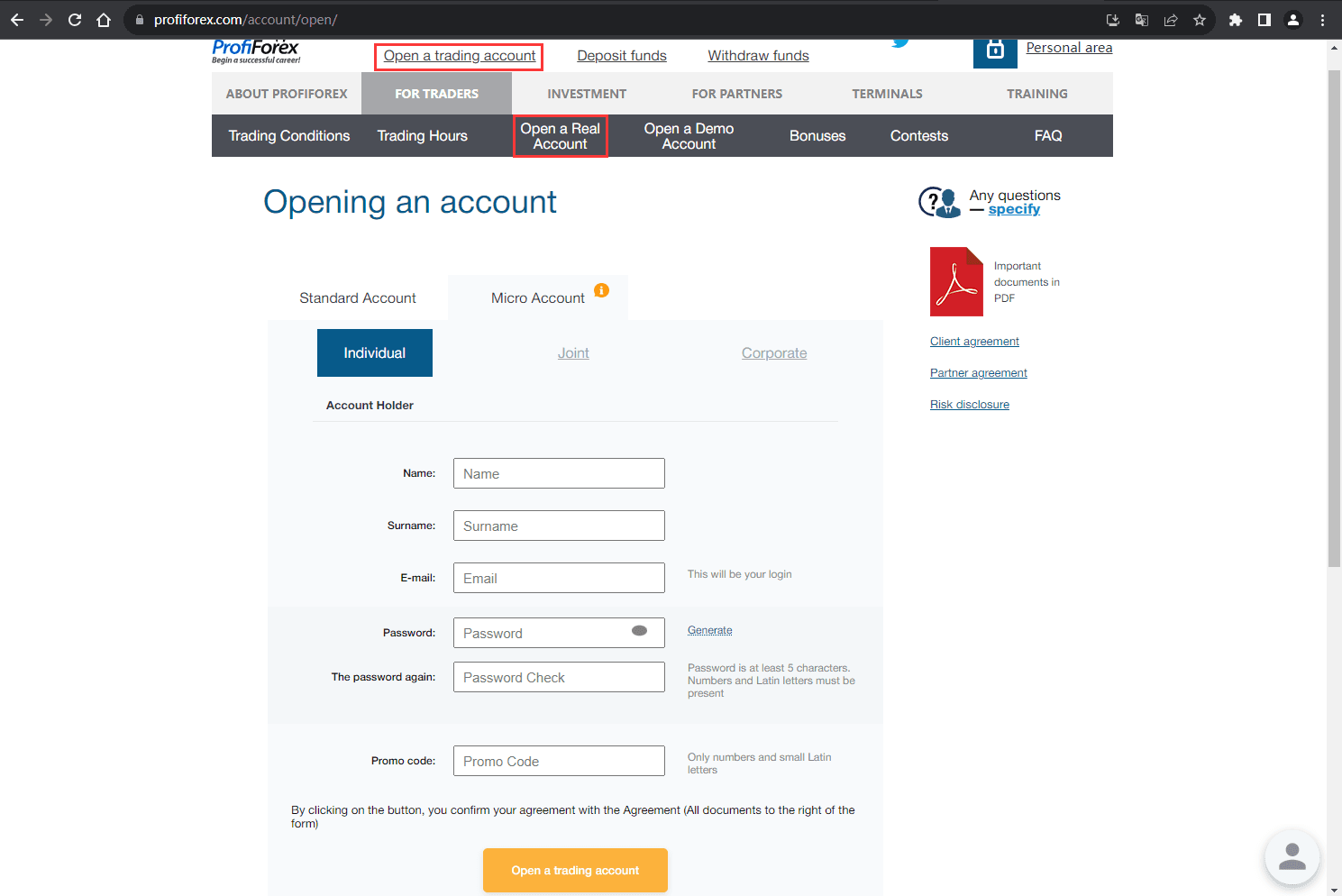Select Open a Demo Account submenu item
1342x896 pixels.
(x=689, y=136)
